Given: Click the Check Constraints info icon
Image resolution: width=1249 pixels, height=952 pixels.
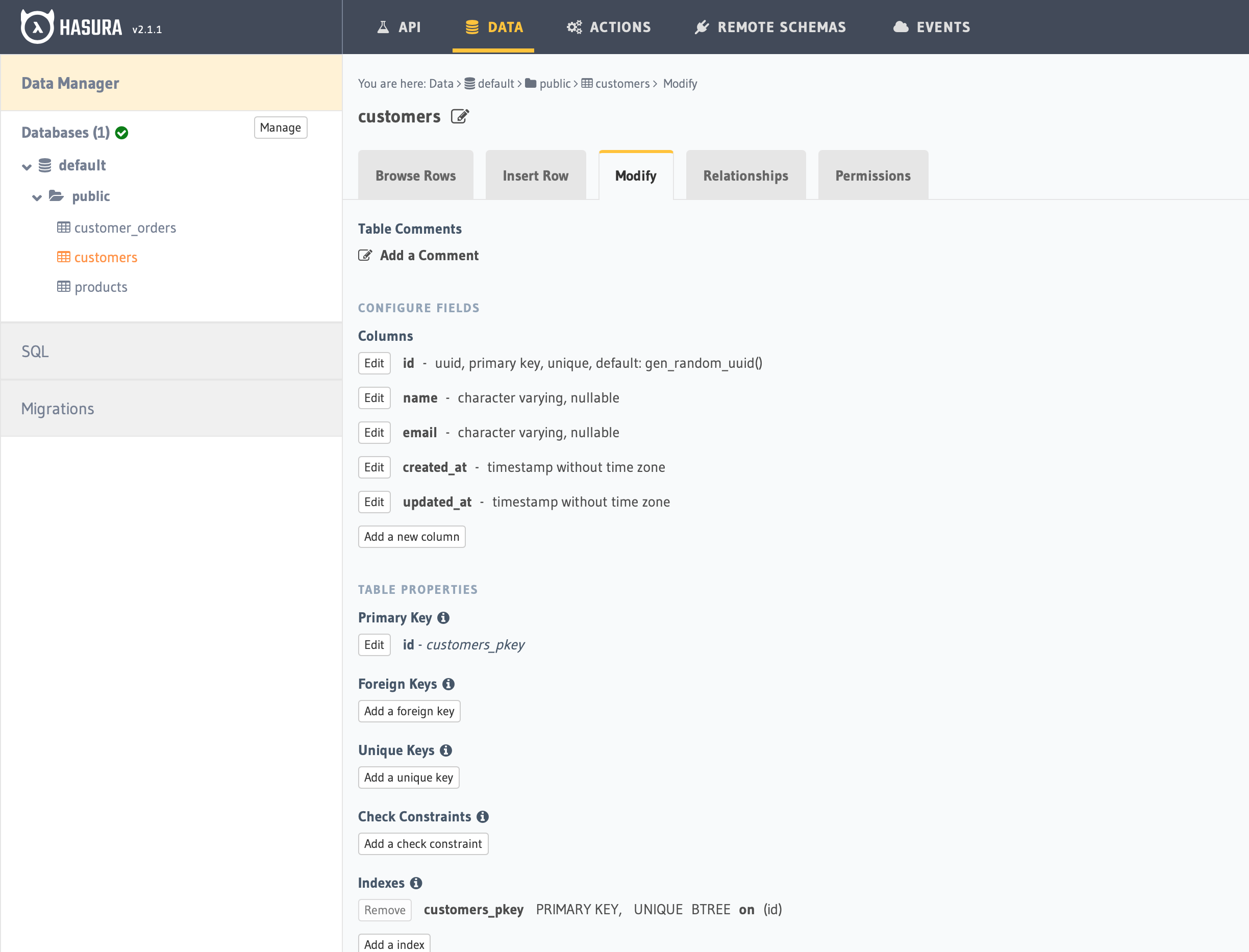Looking at the screenshot, I should (x=482, y=817).
